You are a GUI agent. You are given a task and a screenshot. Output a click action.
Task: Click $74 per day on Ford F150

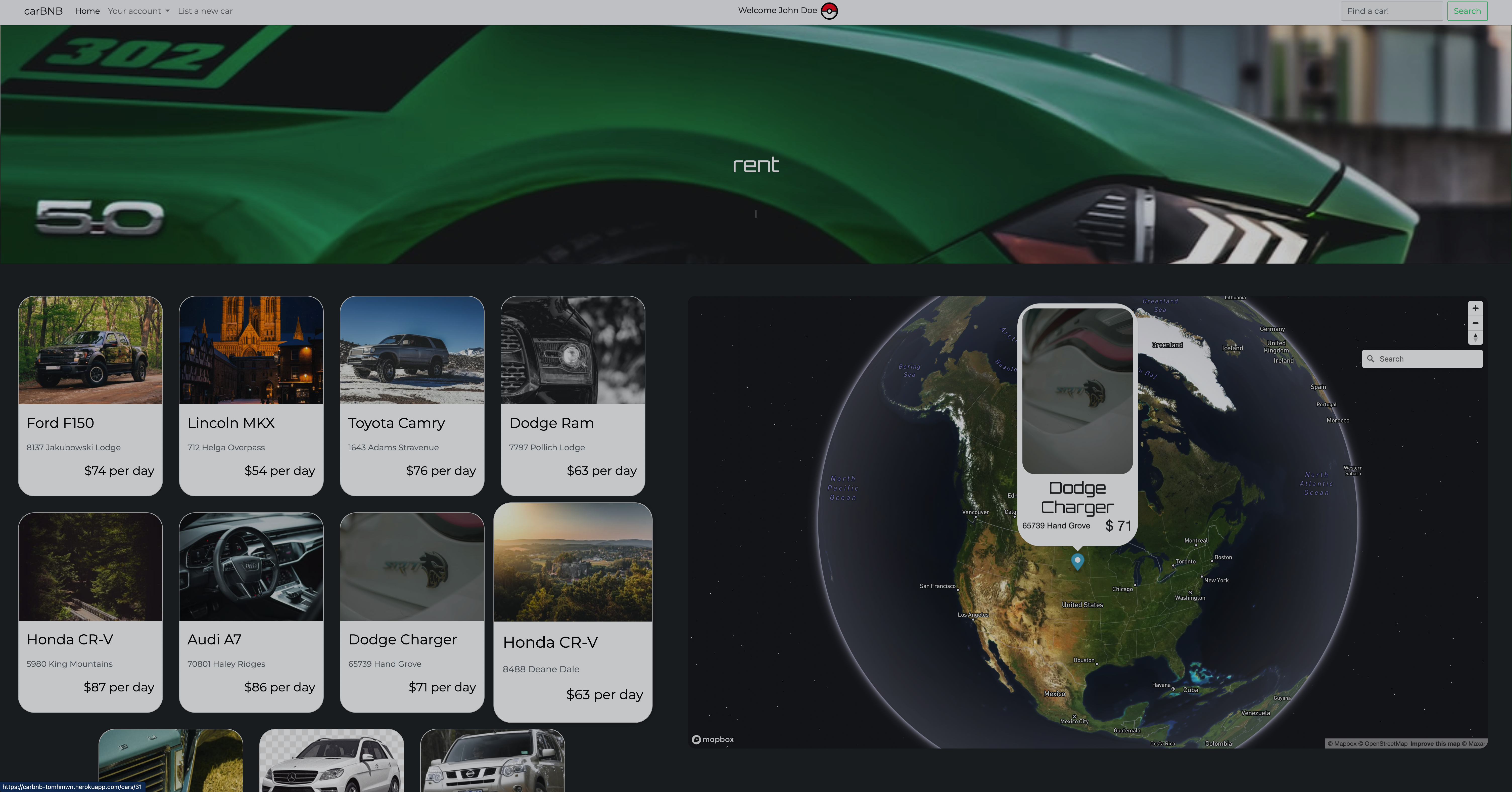[x=119, y=471]
